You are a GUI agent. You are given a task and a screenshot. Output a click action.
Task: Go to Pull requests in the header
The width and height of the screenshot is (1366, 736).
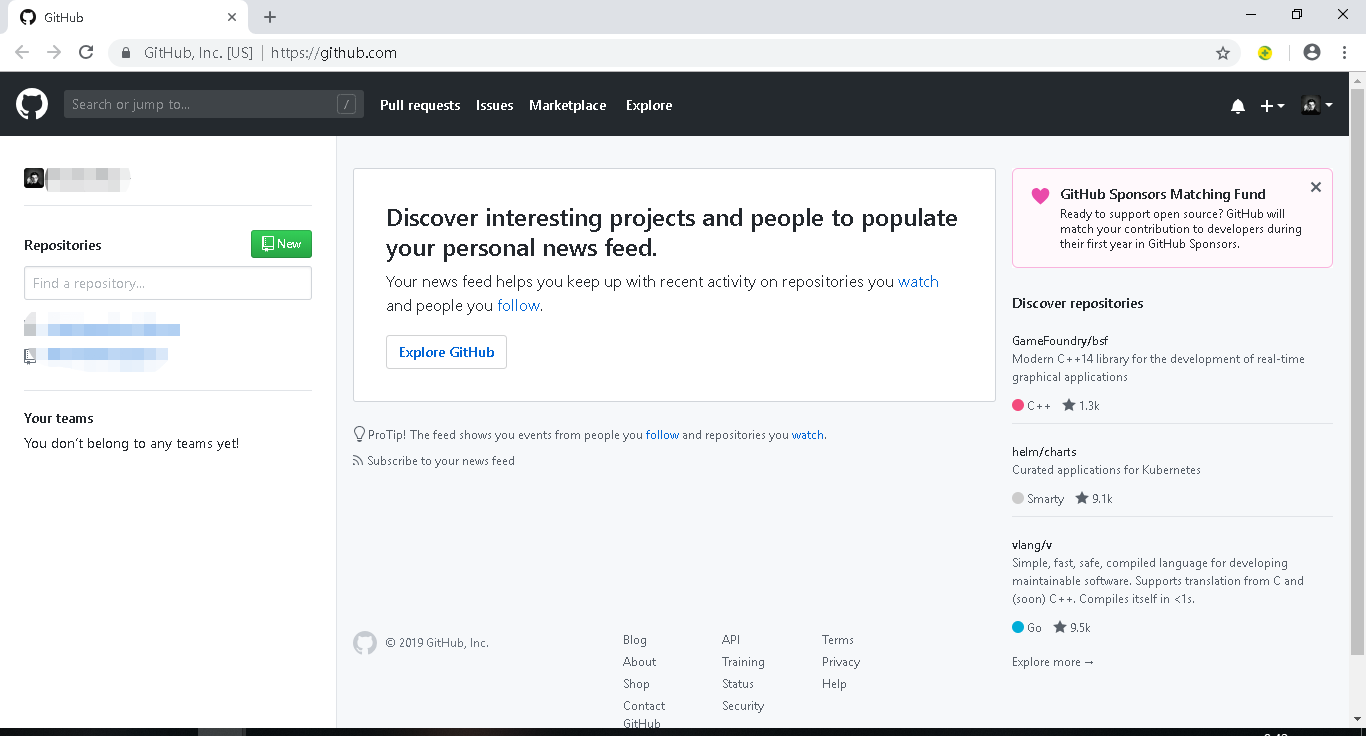[x=420, y=105]
